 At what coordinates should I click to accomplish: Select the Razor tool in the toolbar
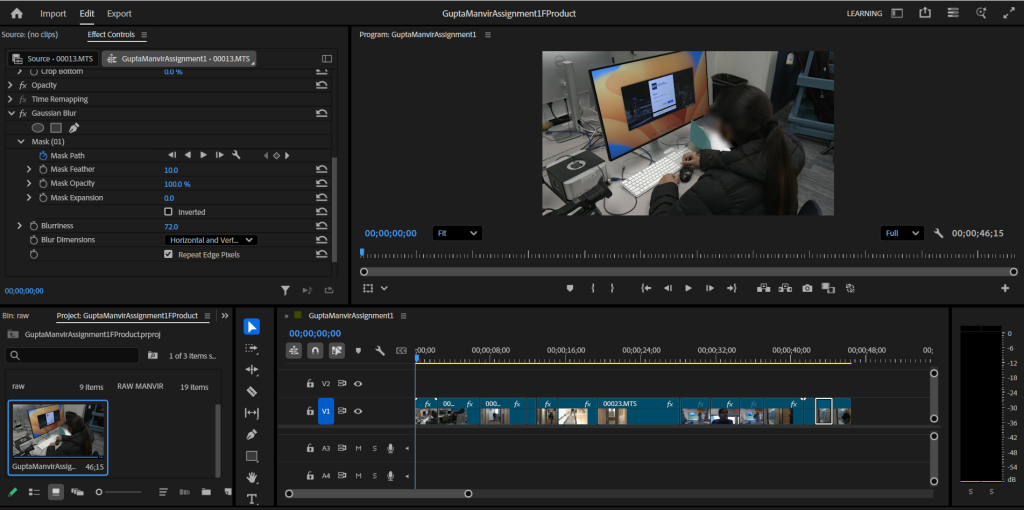pyautogui.click(x=252, y=392)
